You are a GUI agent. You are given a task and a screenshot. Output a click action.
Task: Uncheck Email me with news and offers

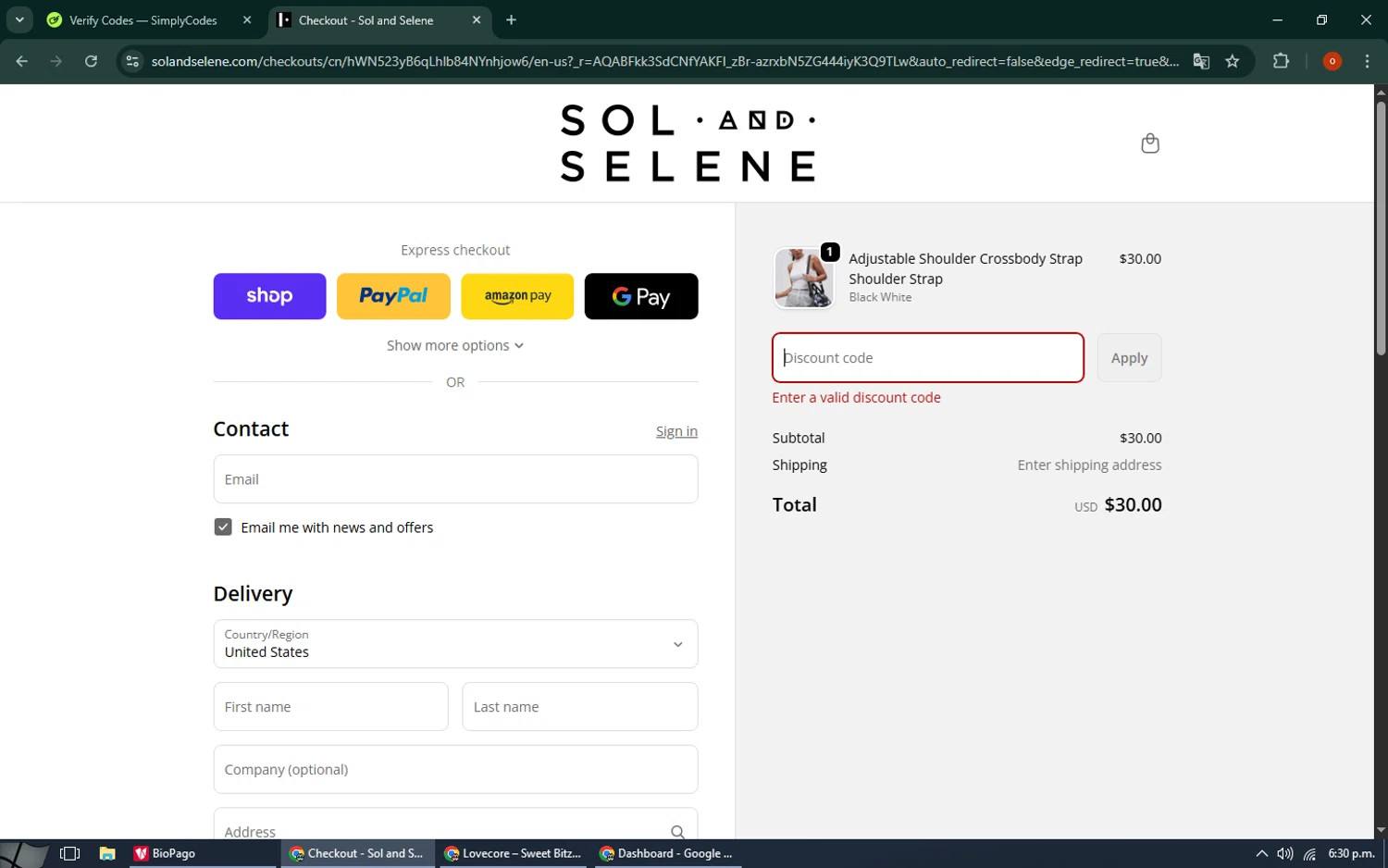223,527
